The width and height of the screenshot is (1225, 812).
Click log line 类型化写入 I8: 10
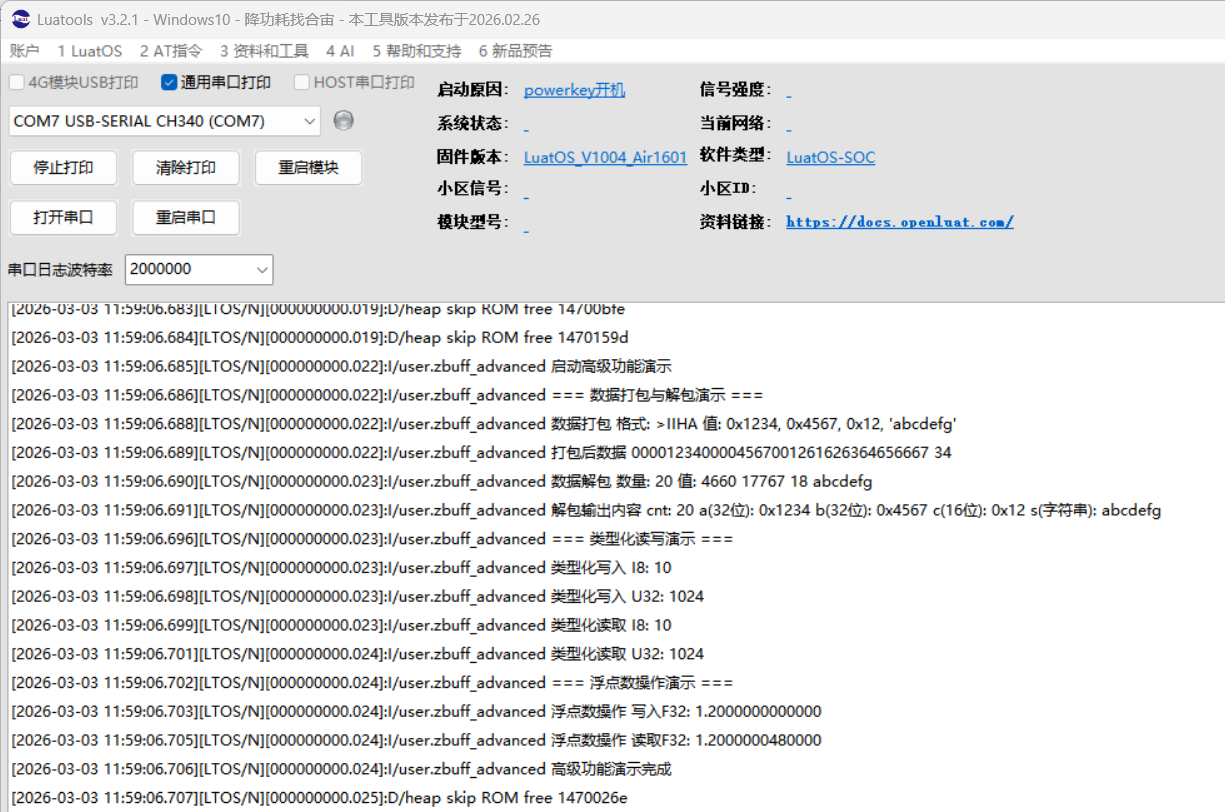pyautogui.click(x=342, y=568)
